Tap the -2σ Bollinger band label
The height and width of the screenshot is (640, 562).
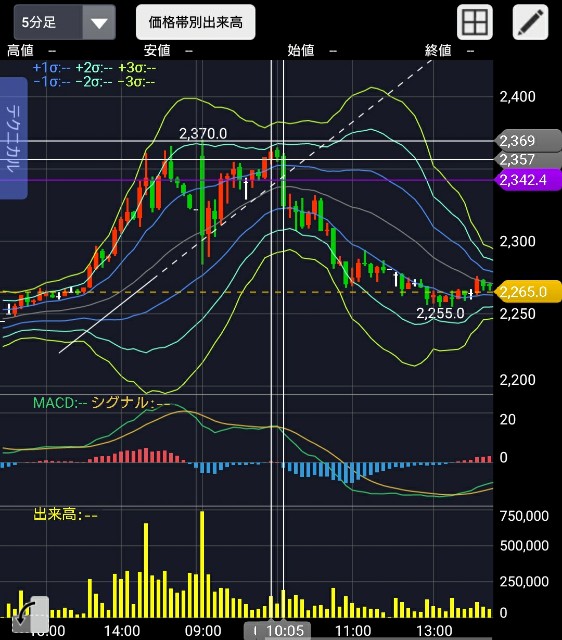click(x=94, y=82)
